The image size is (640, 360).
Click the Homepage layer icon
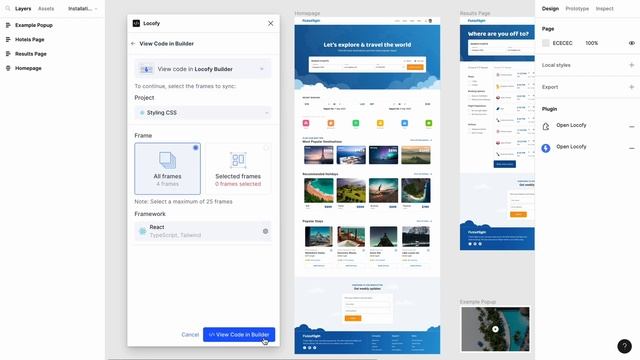(8, 68)
